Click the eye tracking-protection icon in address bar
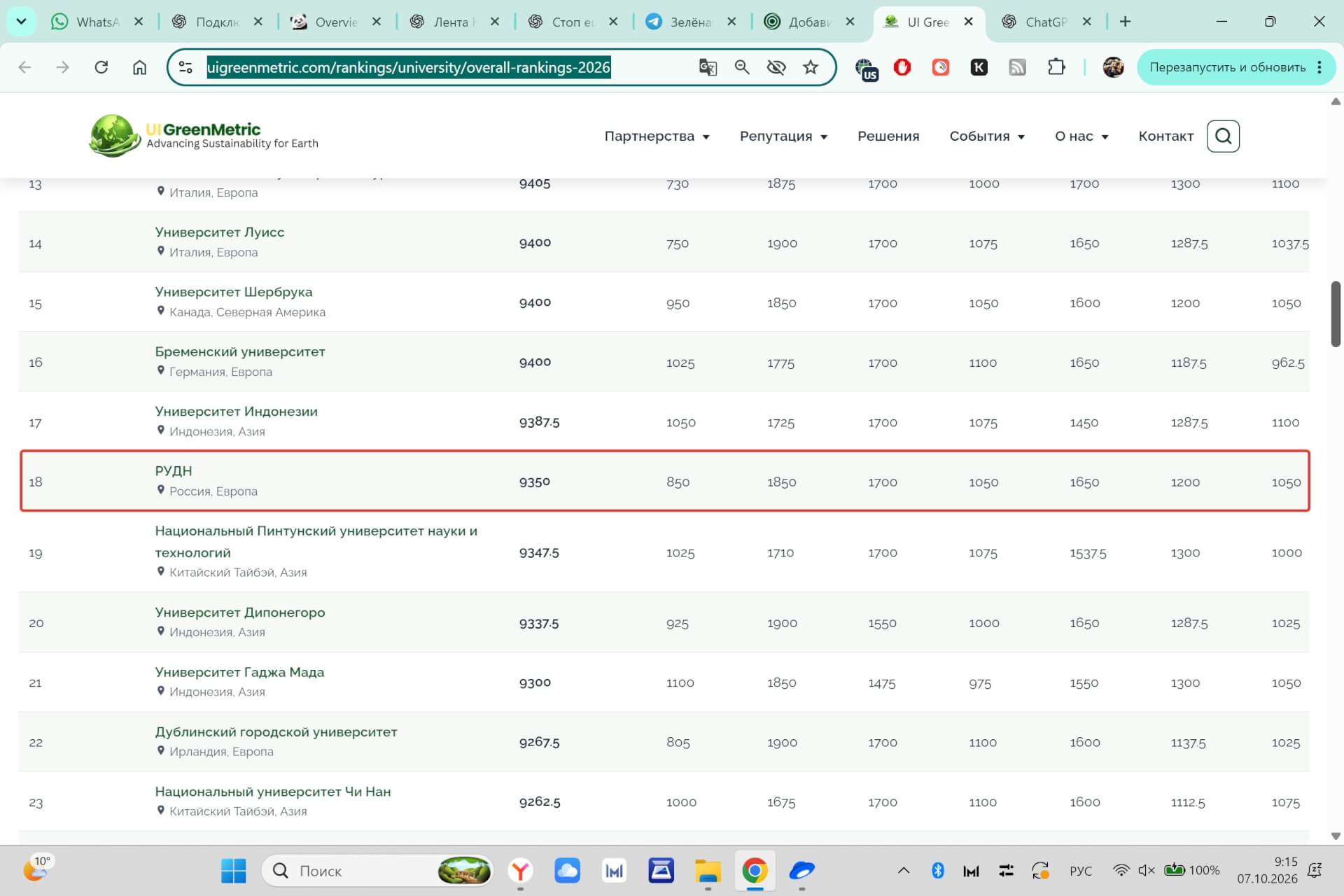The height and width of the screenshot is (896, 1344). 776,67
